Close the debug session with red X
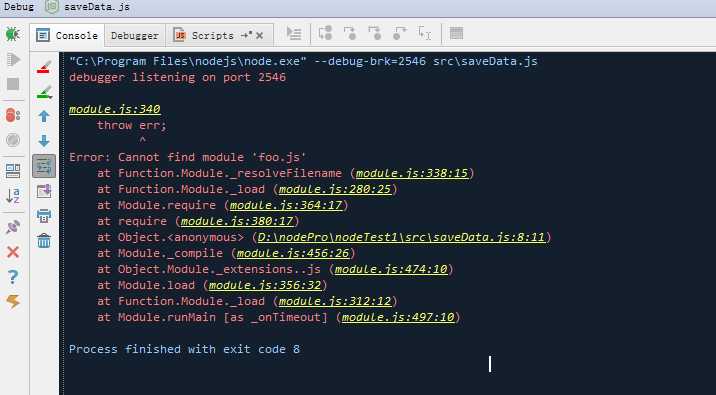This screenshot has height=395, width=716. tap(13, 252)
